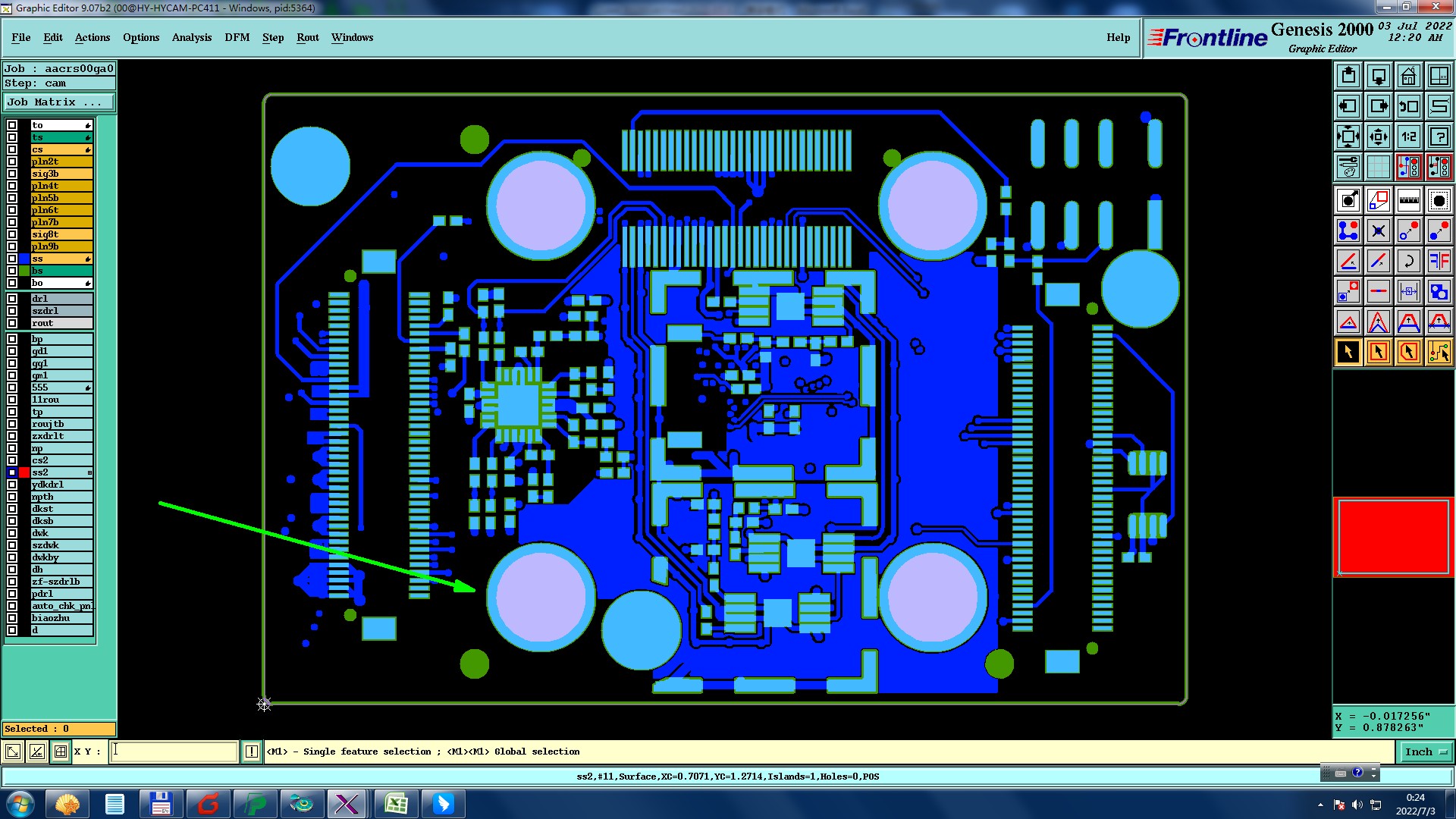Click the net selection tool icon

click(x=1439, y=352)
